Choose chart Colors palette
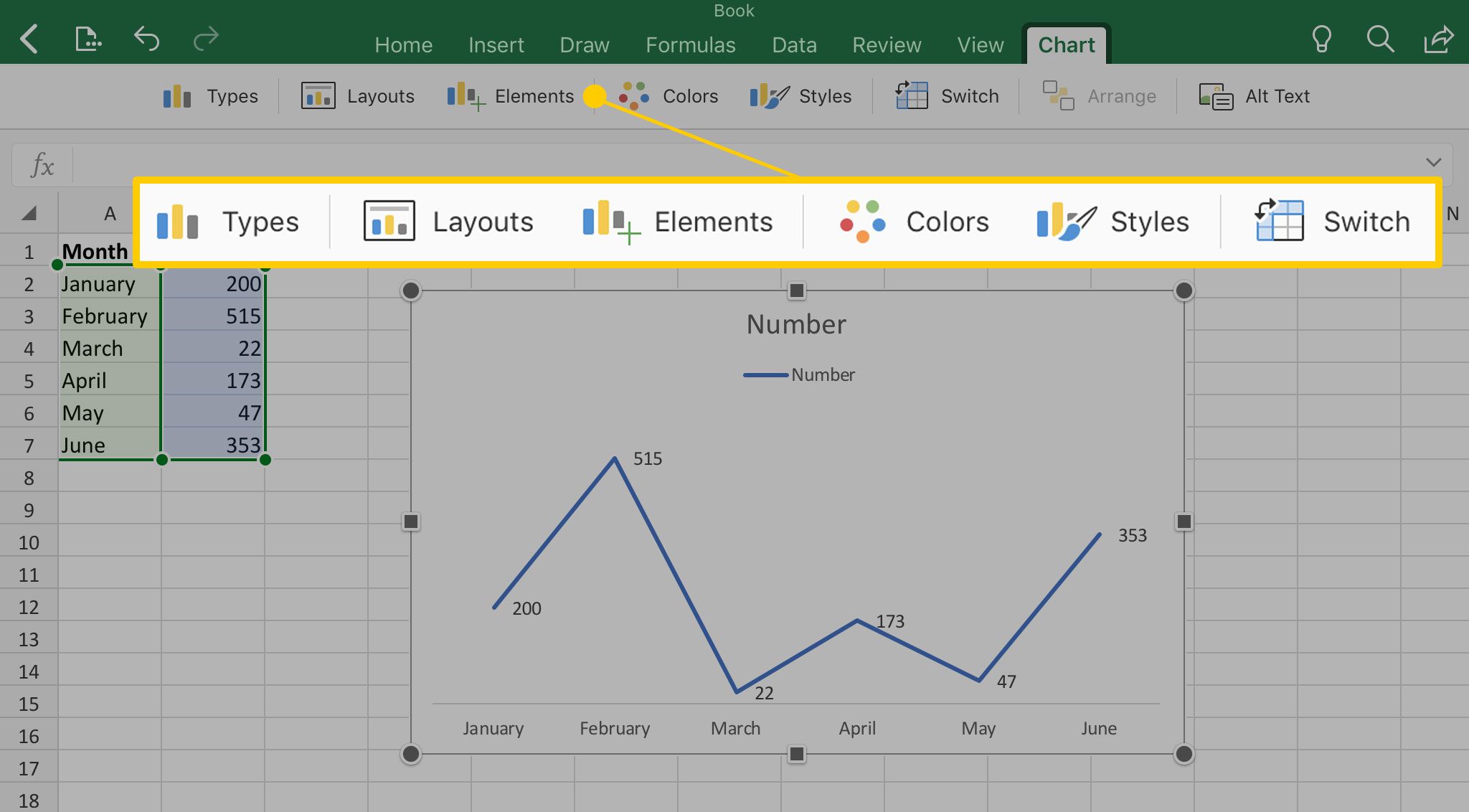The height and width of the screenshot is (812, 1469). 669,96
